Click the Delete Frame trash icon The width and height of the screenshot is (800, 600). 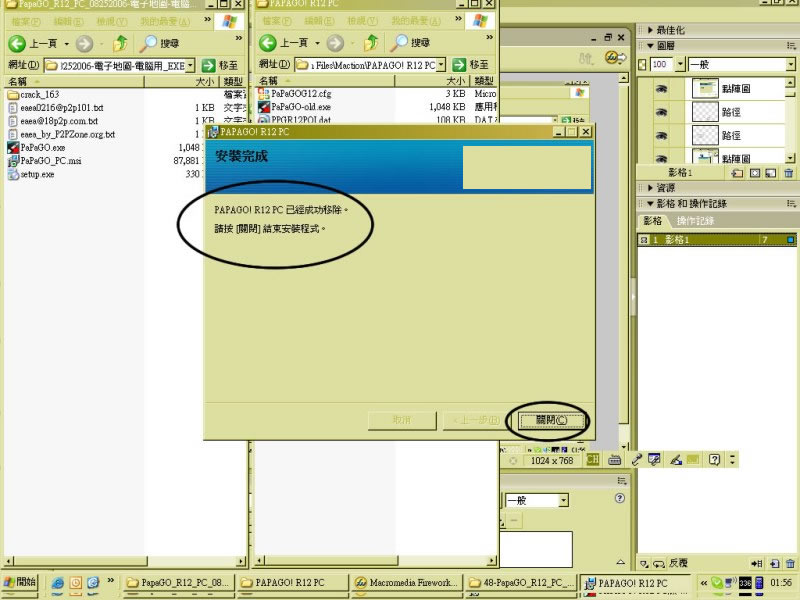click(790, 564)
